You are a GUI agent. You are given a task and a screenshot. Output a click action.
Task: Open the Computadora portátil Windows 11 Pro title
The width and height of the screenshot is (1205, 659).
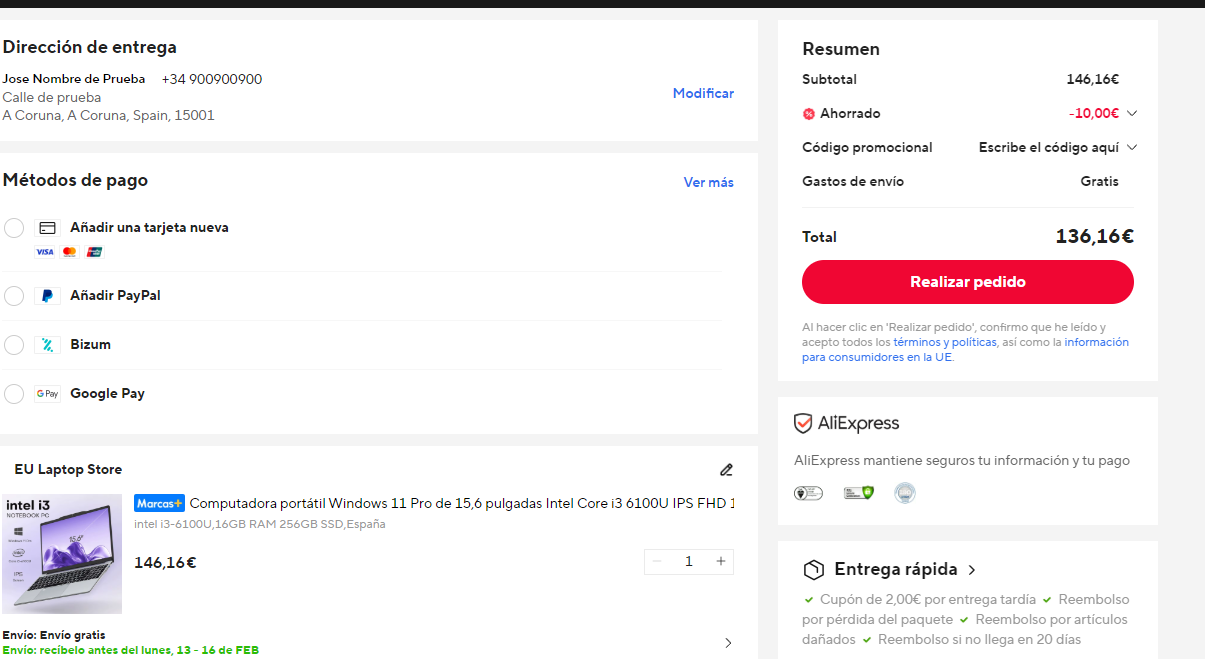coord(462,503)
